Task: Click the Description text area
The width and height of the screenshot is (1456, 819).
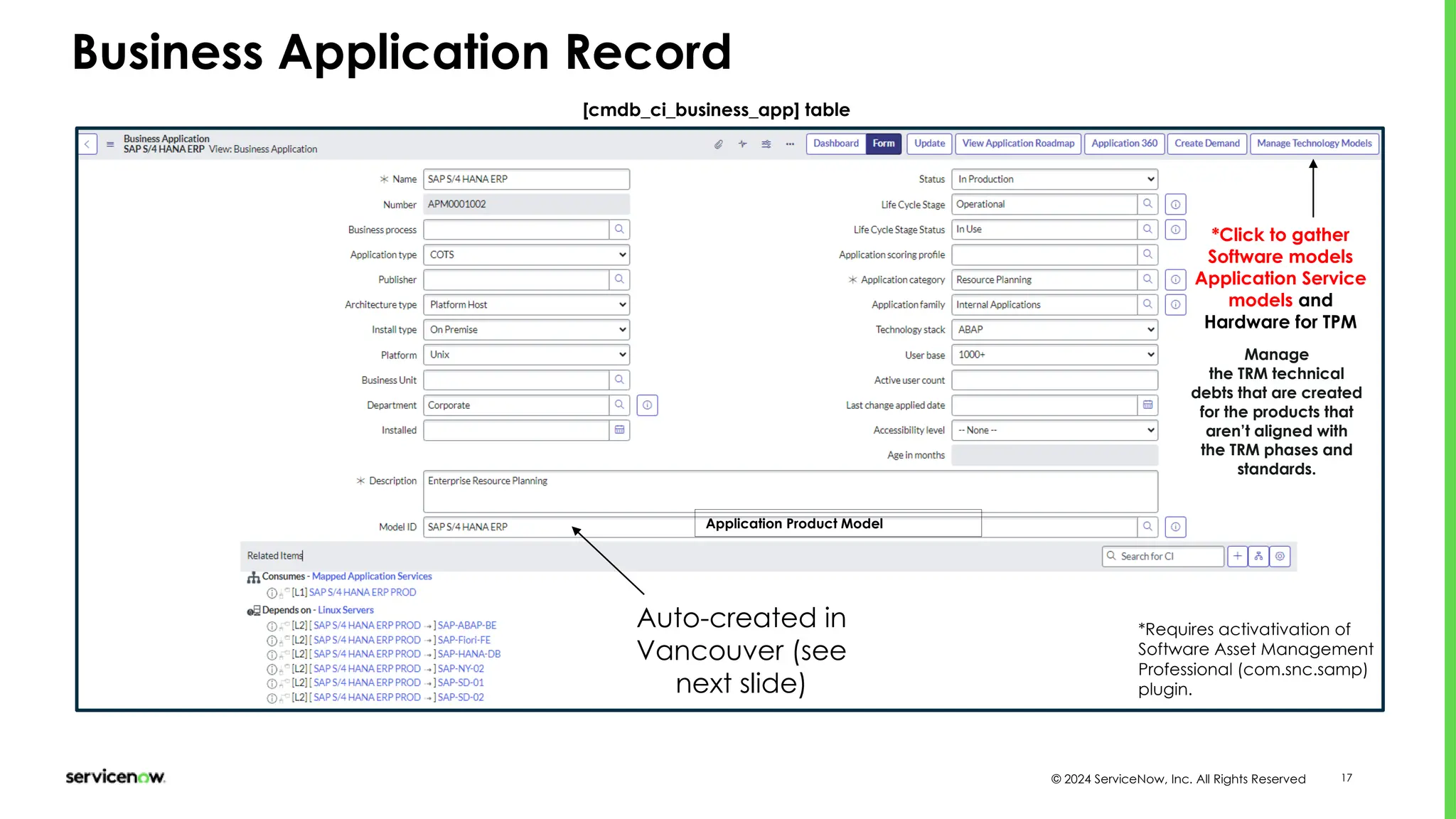Action: (791, 491)
